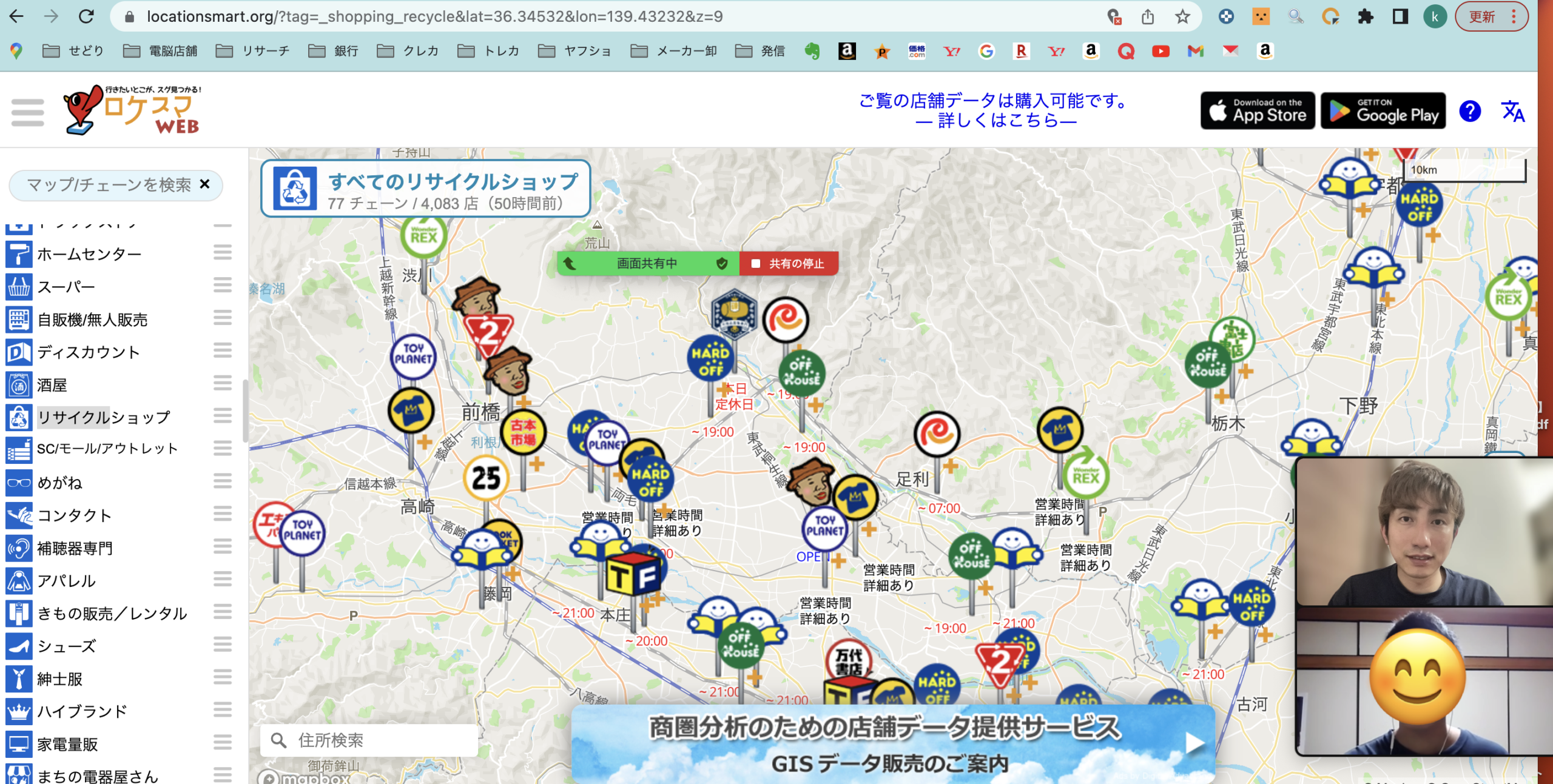Screen dimensions: 1553x784
Task: Stop sharing with the 共有の停止 button
Action: pos(789,264)
